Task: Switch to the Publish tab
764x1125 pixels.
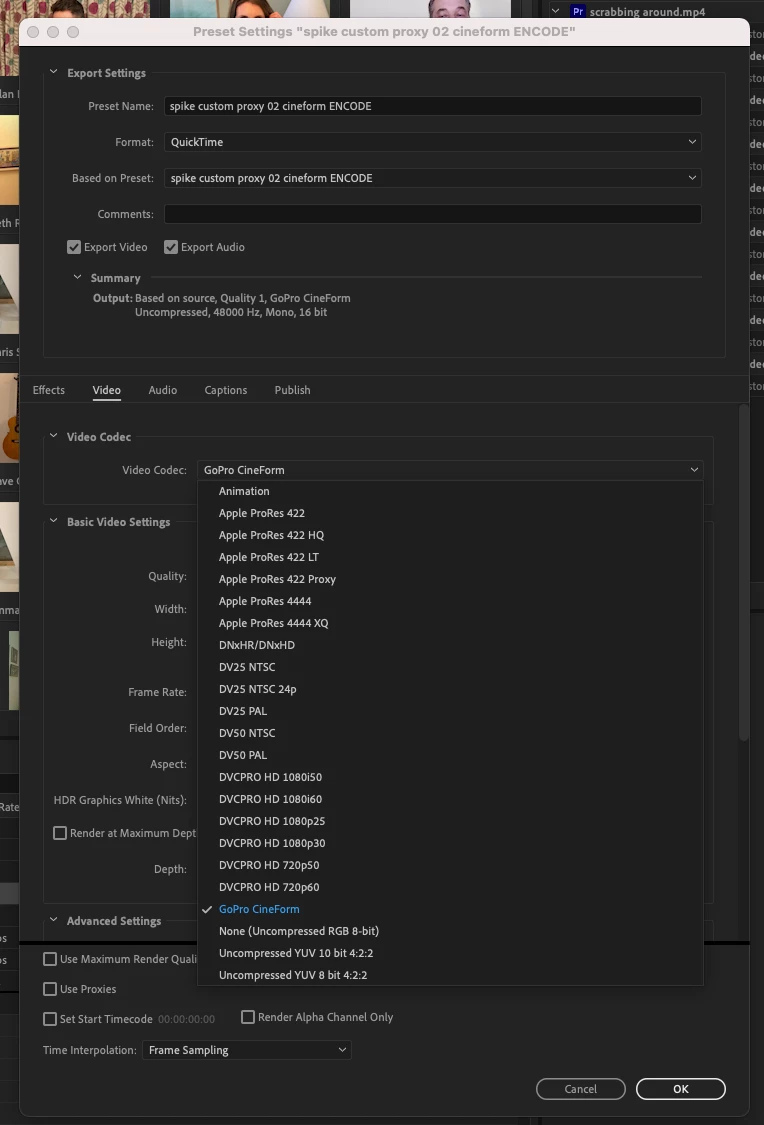Action: point(293,390)
